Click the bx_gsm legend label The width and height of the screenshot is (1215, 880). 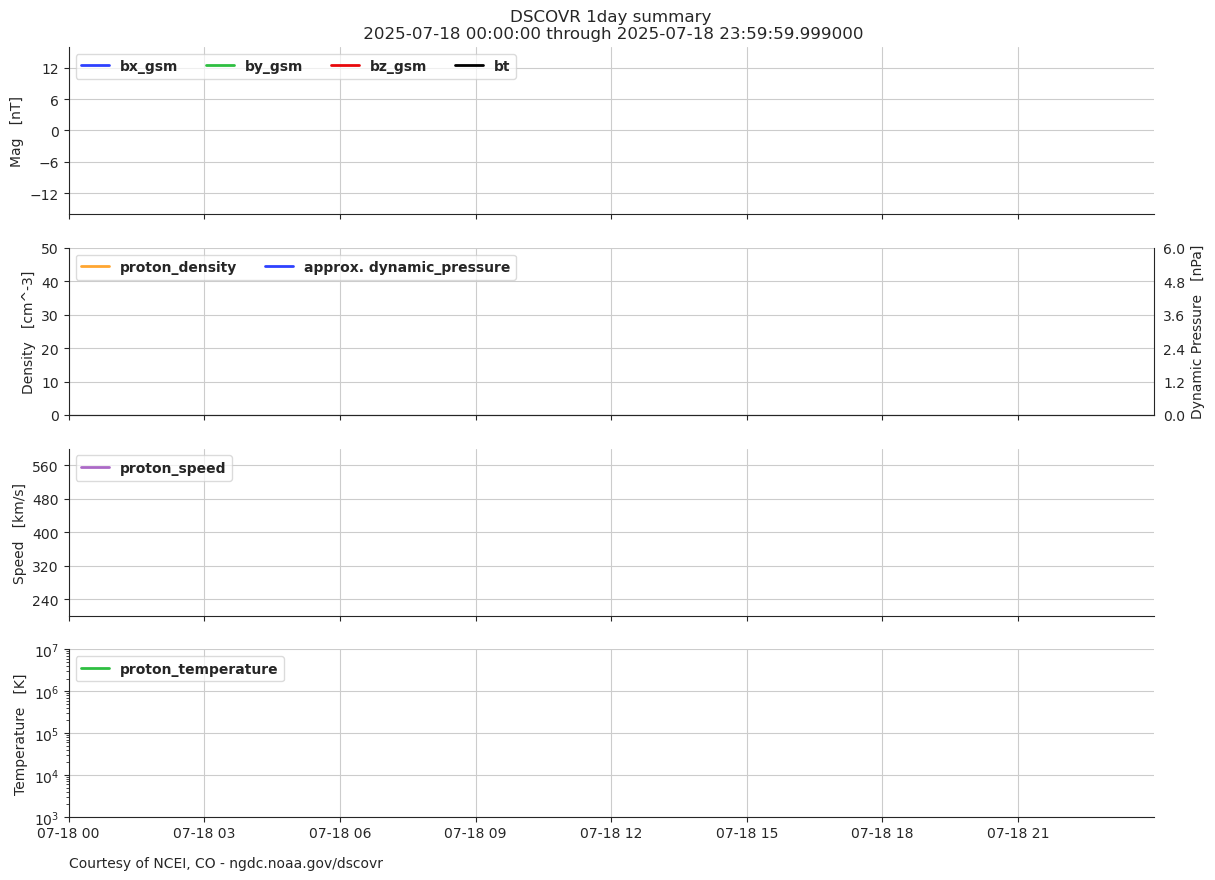click(148, 67)
